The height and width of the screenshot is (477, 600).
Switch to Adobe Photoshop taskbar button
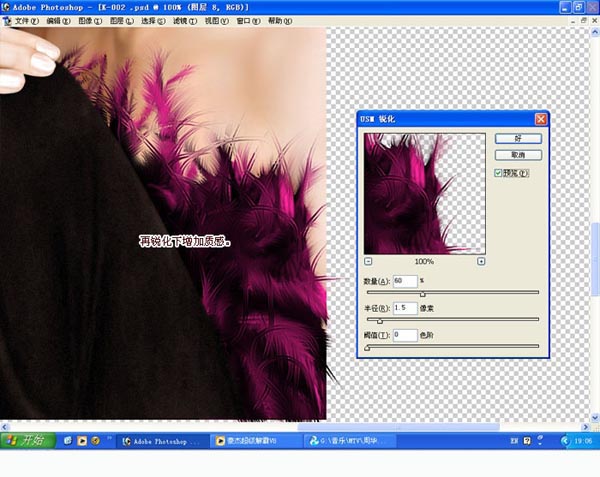point(162,441)
